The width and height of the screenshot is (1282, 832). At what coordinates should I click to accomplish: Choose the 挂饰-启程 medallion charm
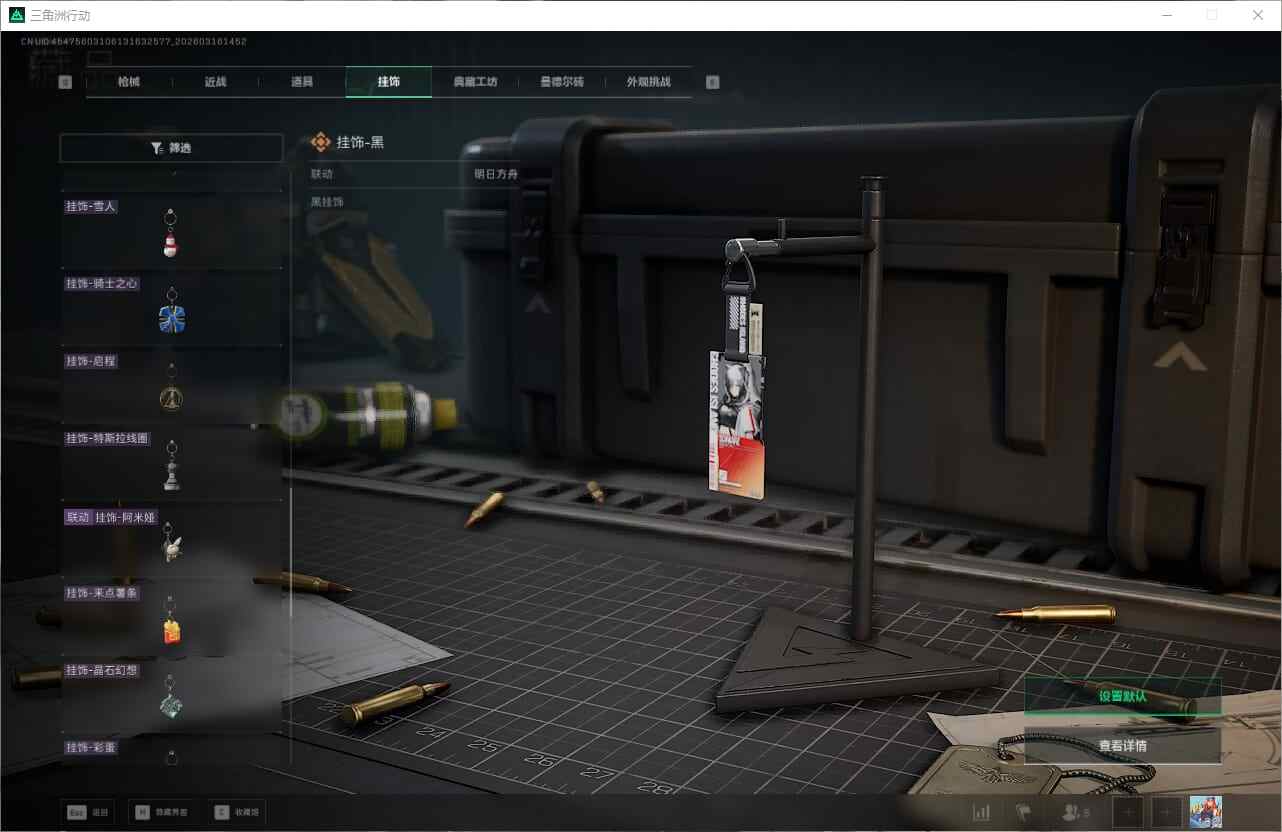pos(171,385)
